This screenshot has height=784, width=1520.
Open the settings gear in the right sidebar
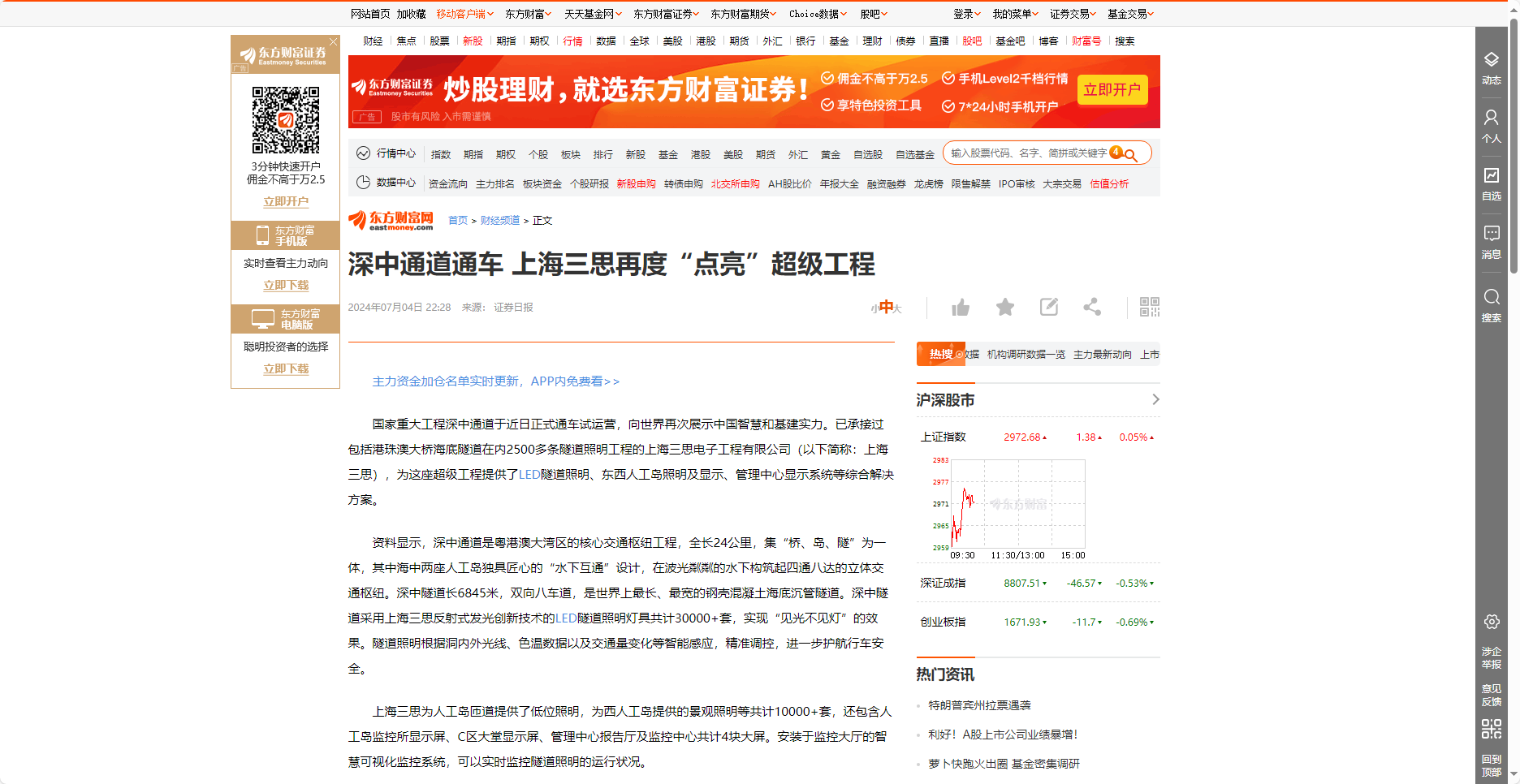1492,622
